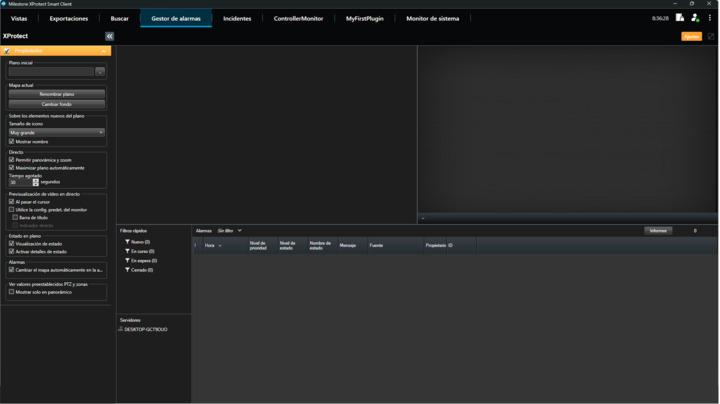The width and height of the screenshot is (720, 404).
Task: Open the Sin filtro alarm dropdown
Action: pos(230,231)
